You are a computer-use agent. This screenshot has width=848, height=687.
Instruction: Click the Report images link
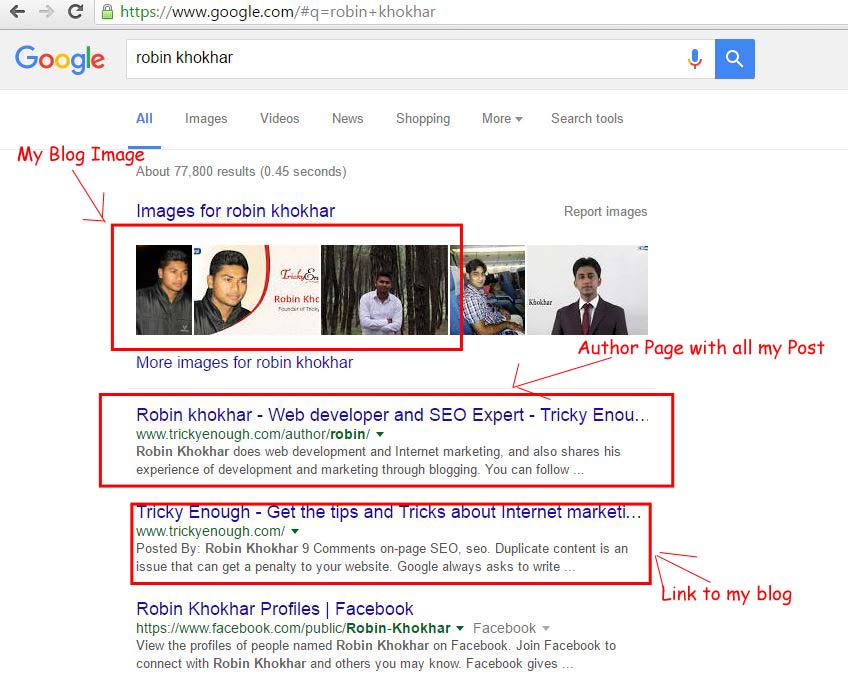click(x=605, y=212)
